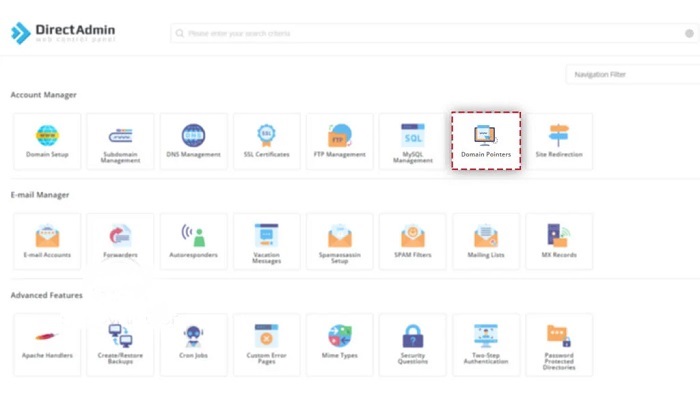Click the DirectAdmin logo

[63, 33]
